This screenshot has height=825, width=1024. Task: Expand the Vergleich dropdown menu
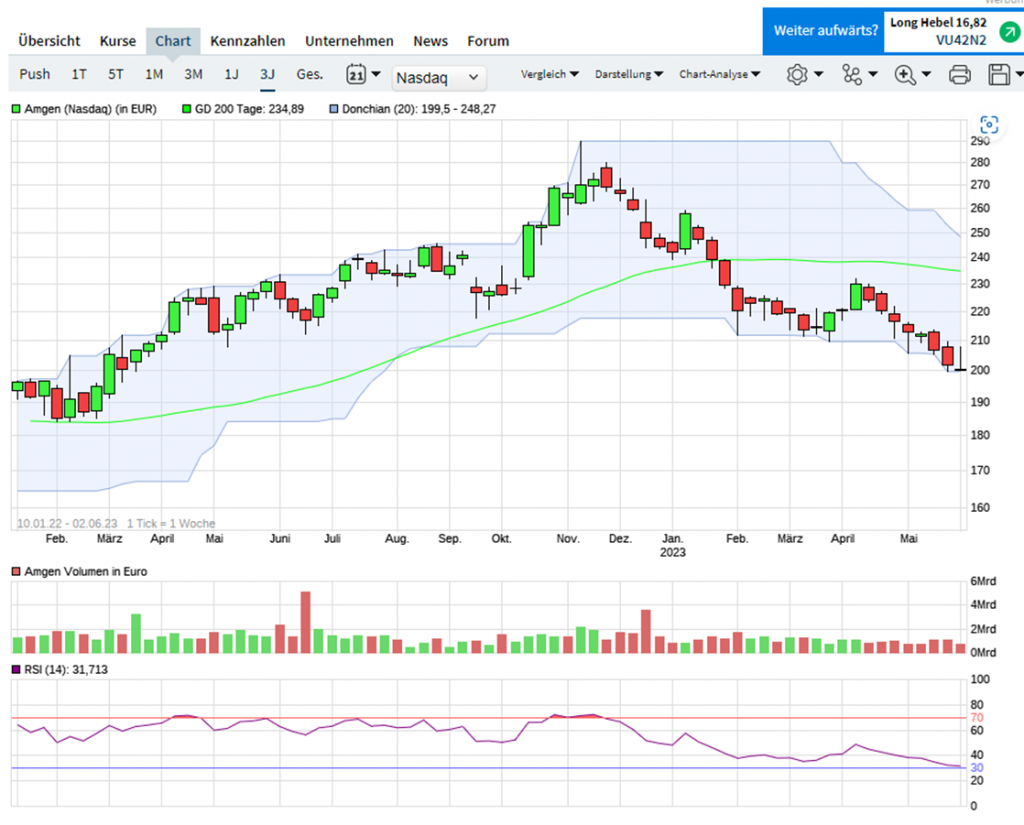pyautogui.click(x=550, y=74)
